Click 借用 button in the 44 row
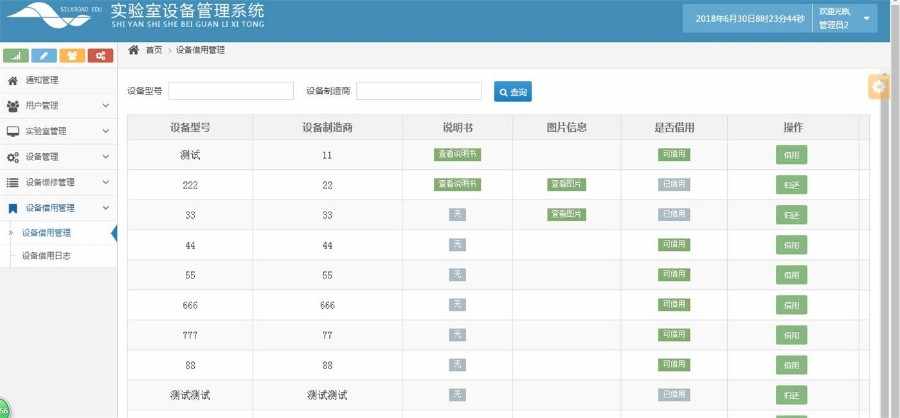Image resolution: width=900 pixels, height=418 pixels. click(792, 245)
